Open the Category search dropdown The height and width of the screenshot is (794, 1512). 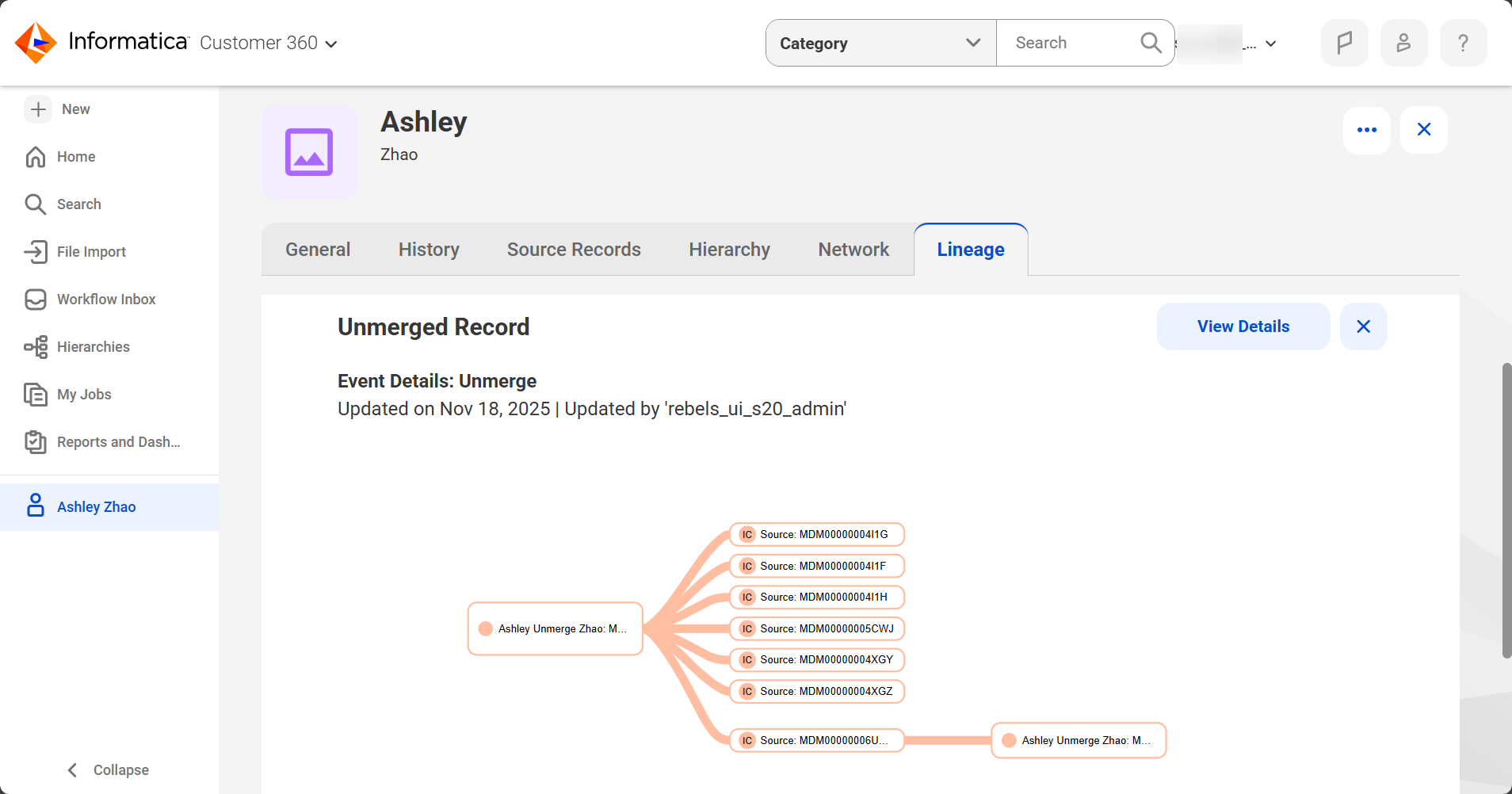tap(880, 43)
